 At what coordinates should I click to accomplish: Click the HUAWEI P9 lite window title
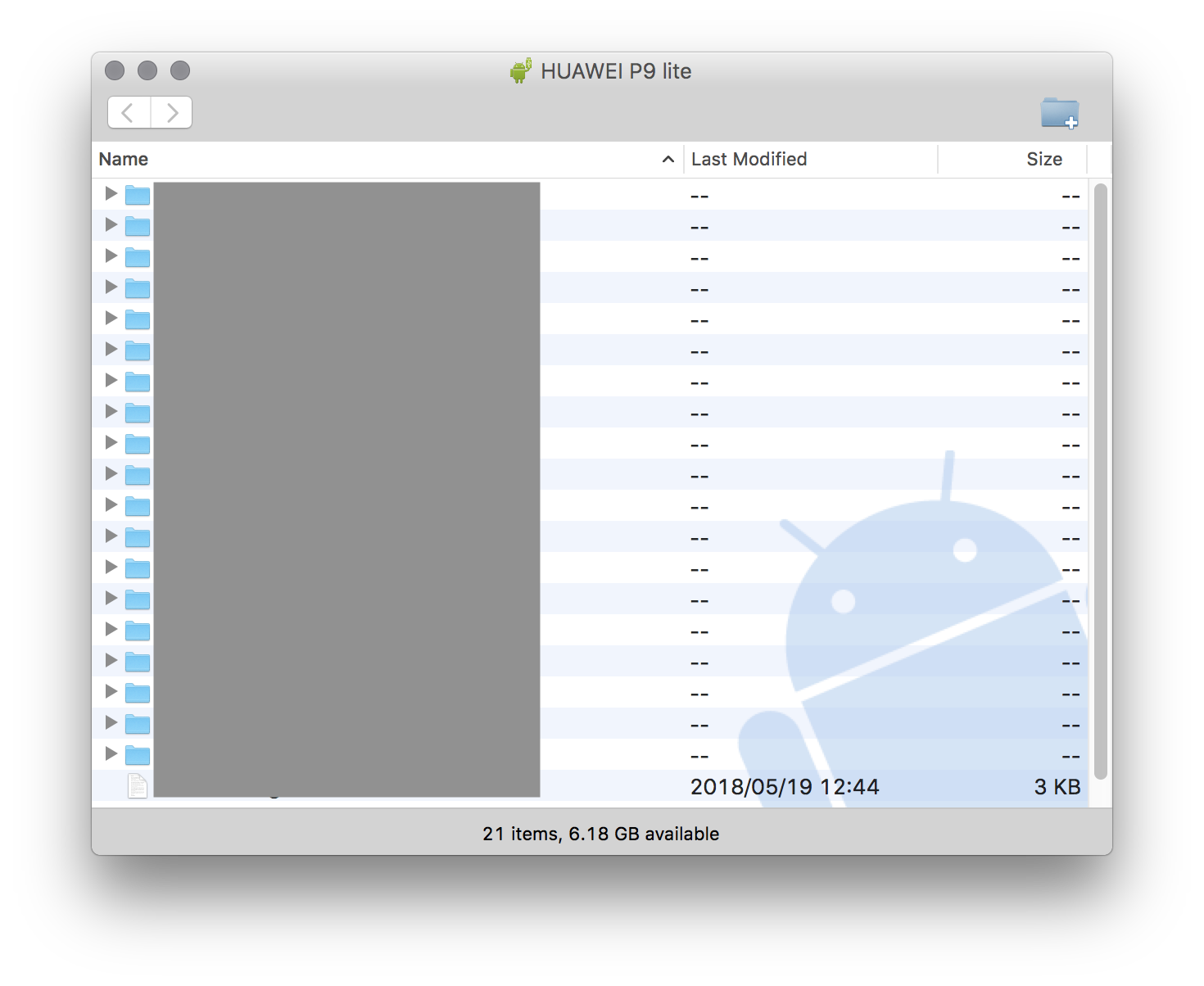(616, 71)
